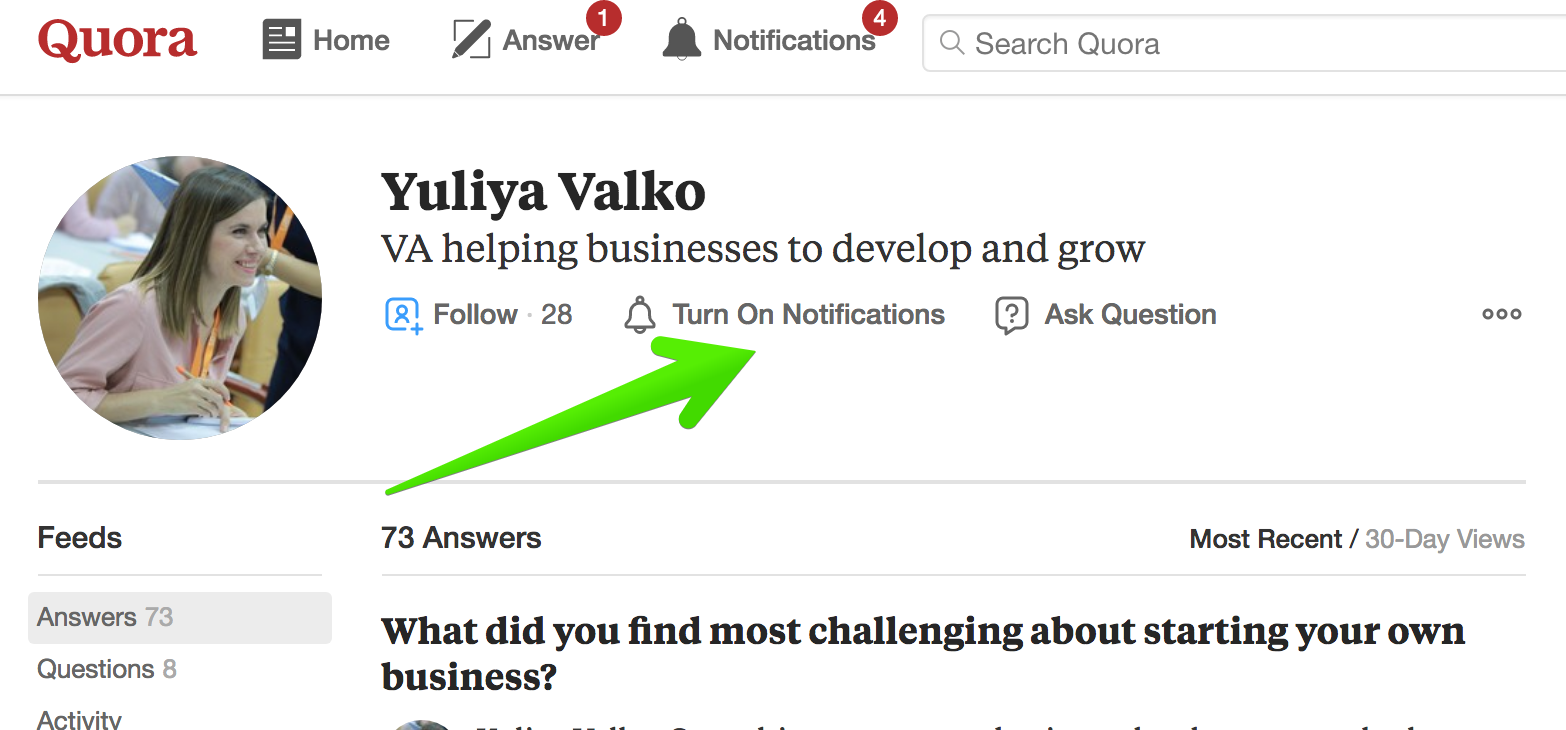This screenshot has height=730, width=1566.
Task: Click Yuliya Valko's profile photo
Action: [180, 298]
